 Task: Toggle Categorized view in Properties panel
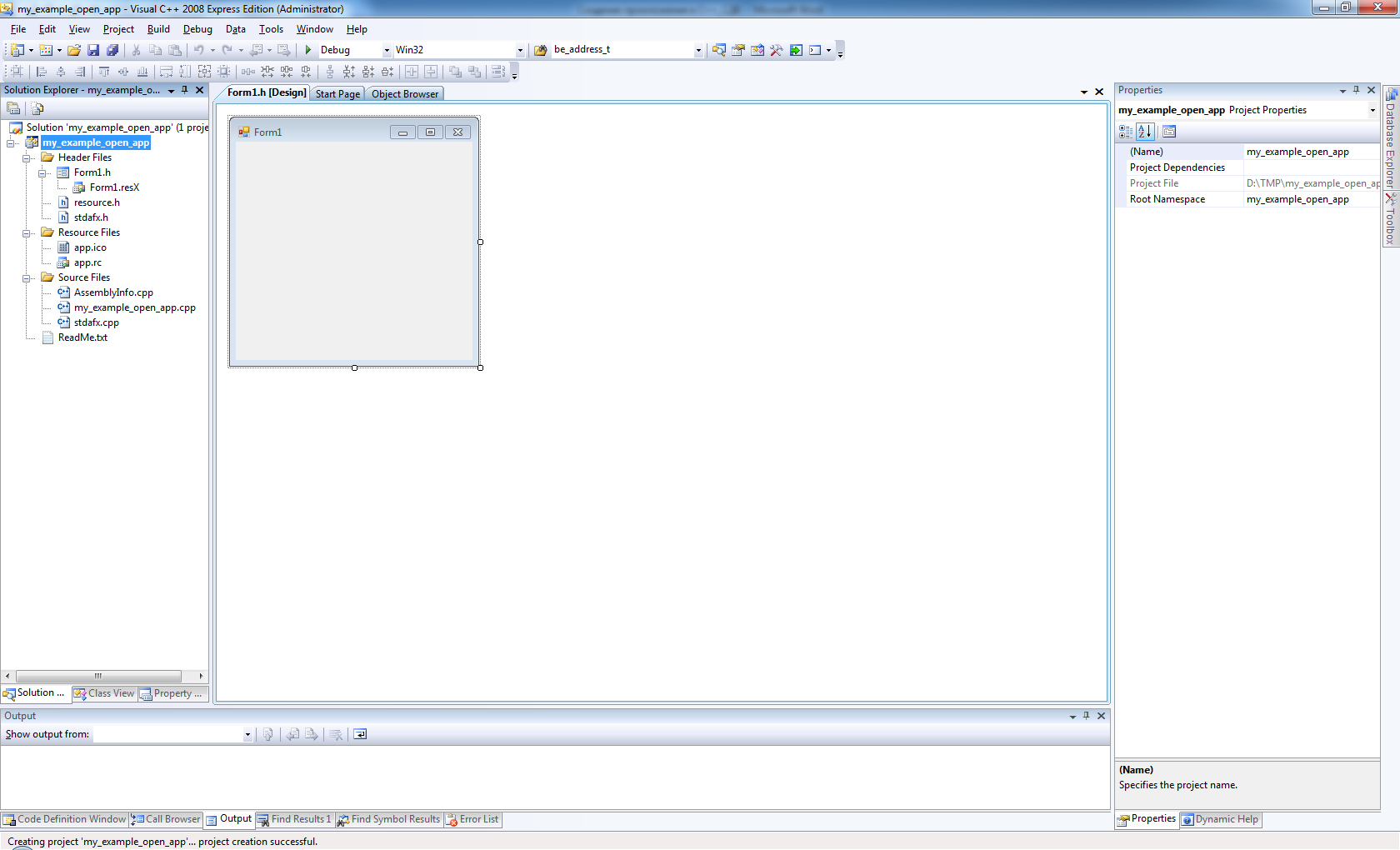point(1126,132)
